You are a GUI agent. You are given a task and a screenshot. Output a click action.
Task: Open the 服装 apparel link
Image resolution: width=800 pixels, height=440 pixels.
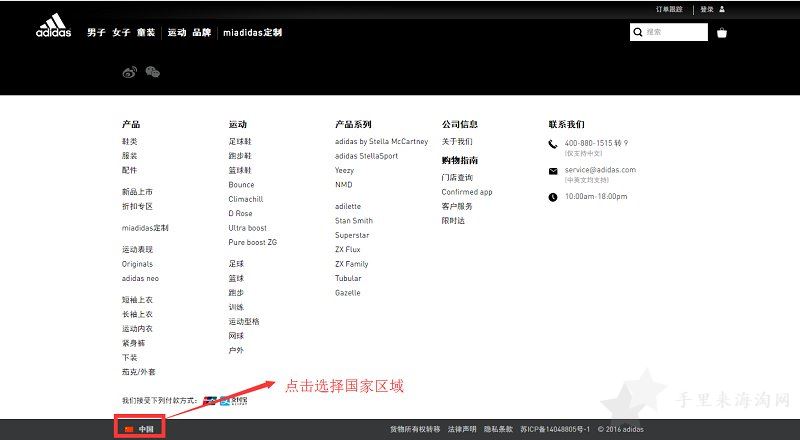click(x=130, y=156)
